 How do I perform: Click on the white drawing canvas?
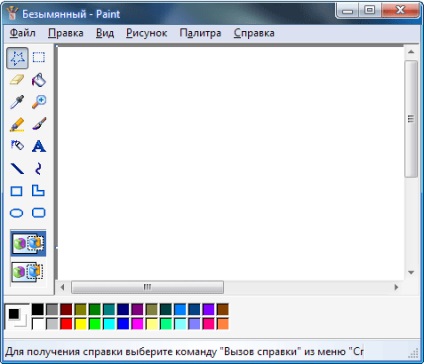[x=231, y=163]
